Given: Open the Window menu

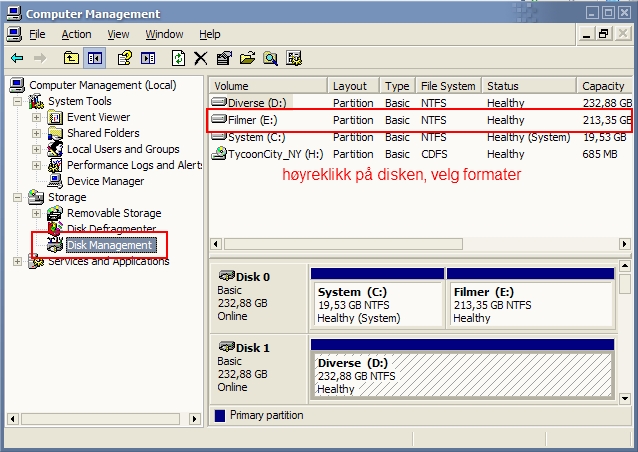Looking at the screenshot, I should pyautogui.click(x=164, y=35).
